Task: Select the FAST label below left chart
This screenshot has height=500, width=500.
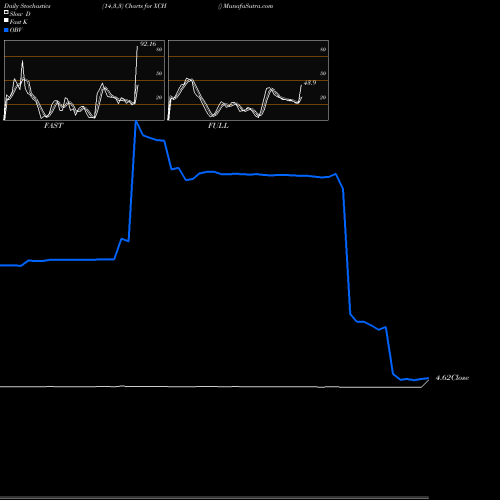Action: (x=53, y=126)
